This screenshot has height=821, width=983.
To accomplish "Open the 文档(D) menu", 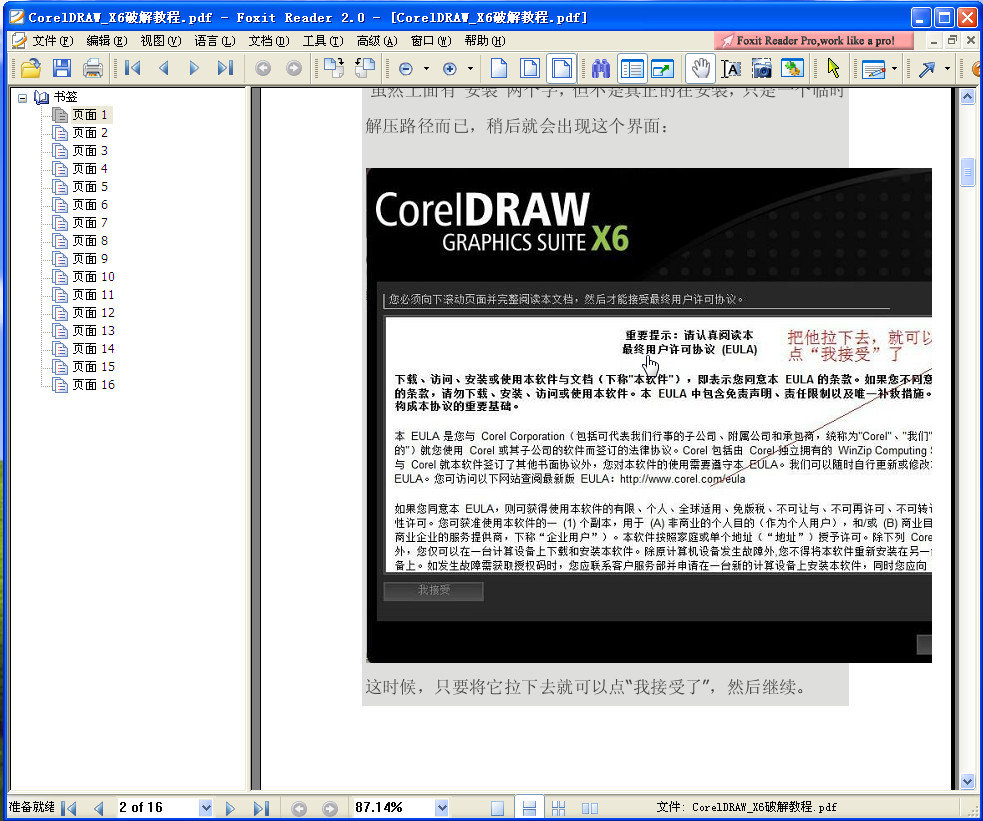I will (x=269, y=41).
